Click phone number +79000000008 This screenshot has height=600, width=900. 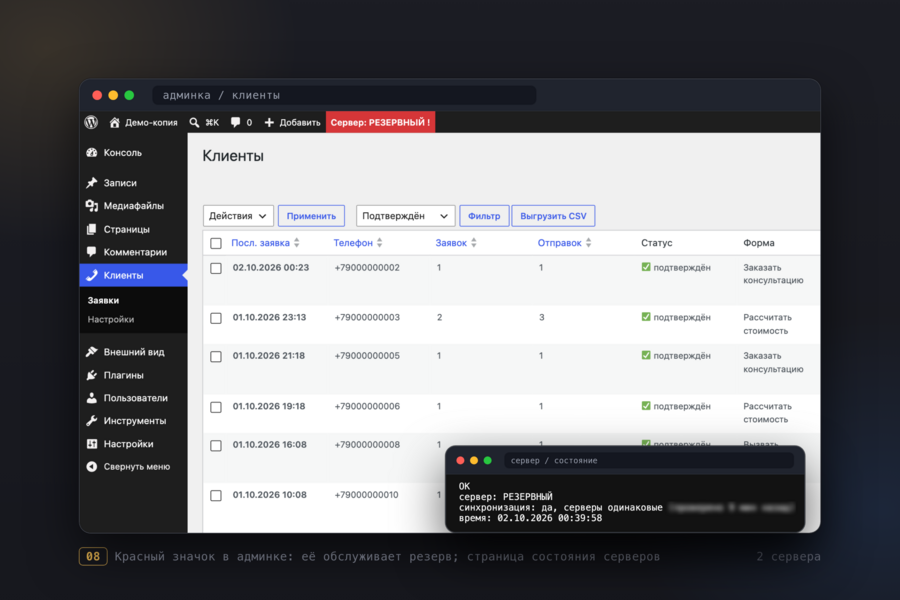click(x=367, y=444)
